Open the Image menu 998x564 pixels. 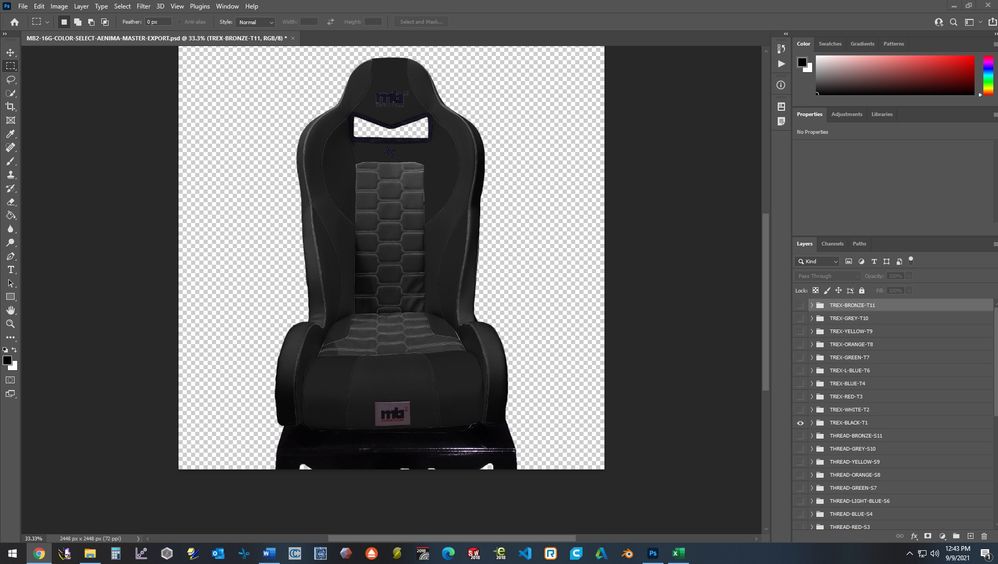pos(59,6)
